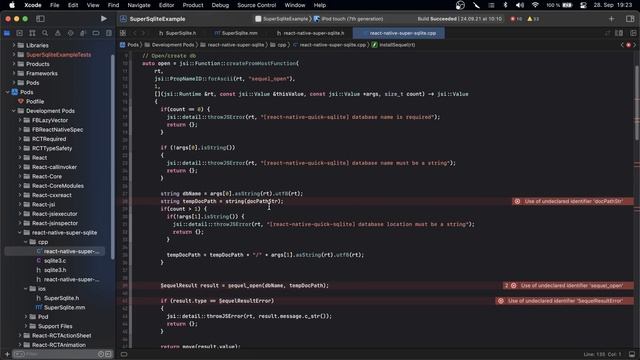This screenshot has height=360, width=640.
Task: Click the red issue marker in jump bar
Action: coord(629,45)
